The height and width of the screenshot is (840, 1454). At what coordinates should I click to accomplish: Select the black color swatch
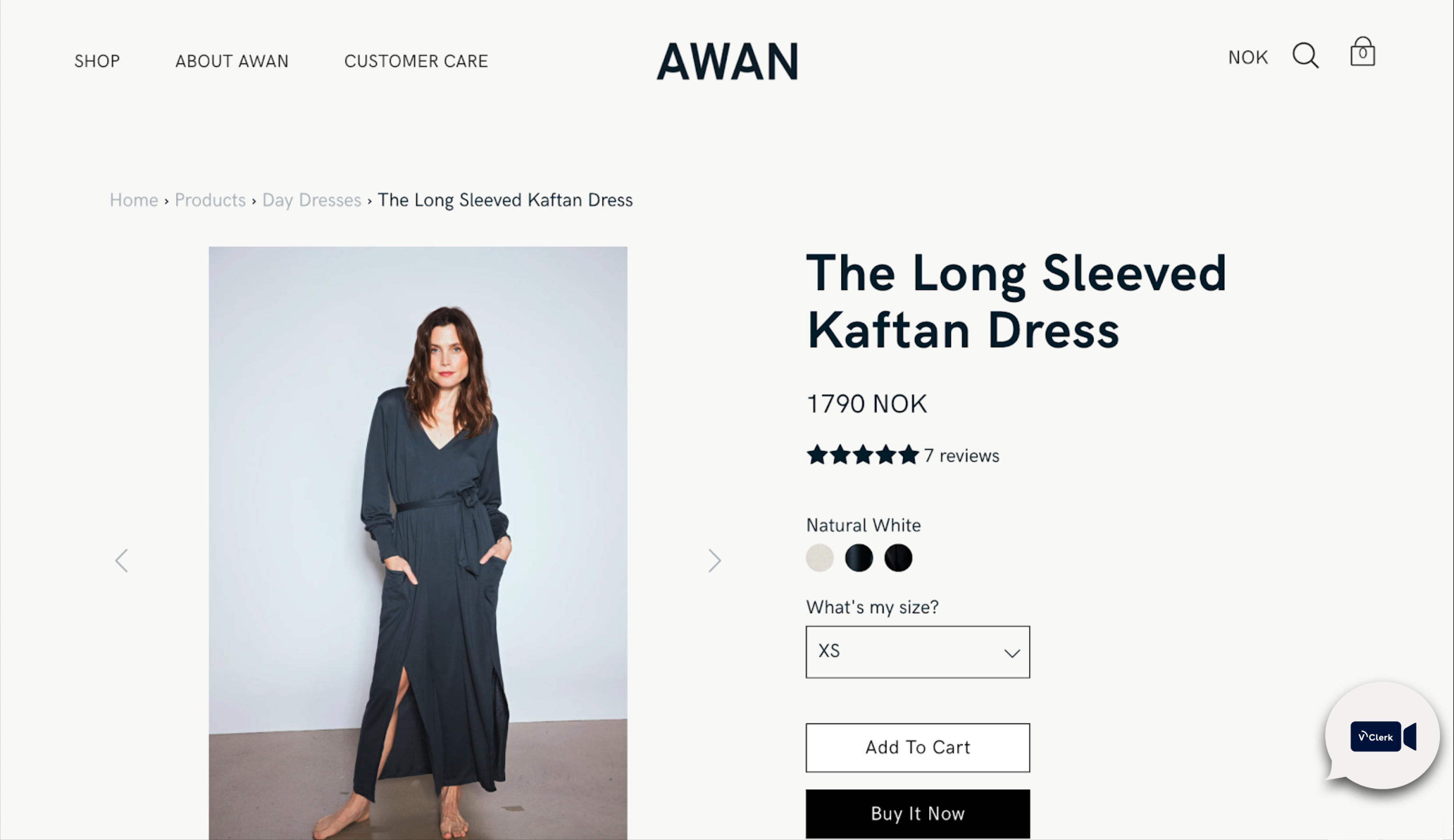pyautogui.click(x=898, y=558)
